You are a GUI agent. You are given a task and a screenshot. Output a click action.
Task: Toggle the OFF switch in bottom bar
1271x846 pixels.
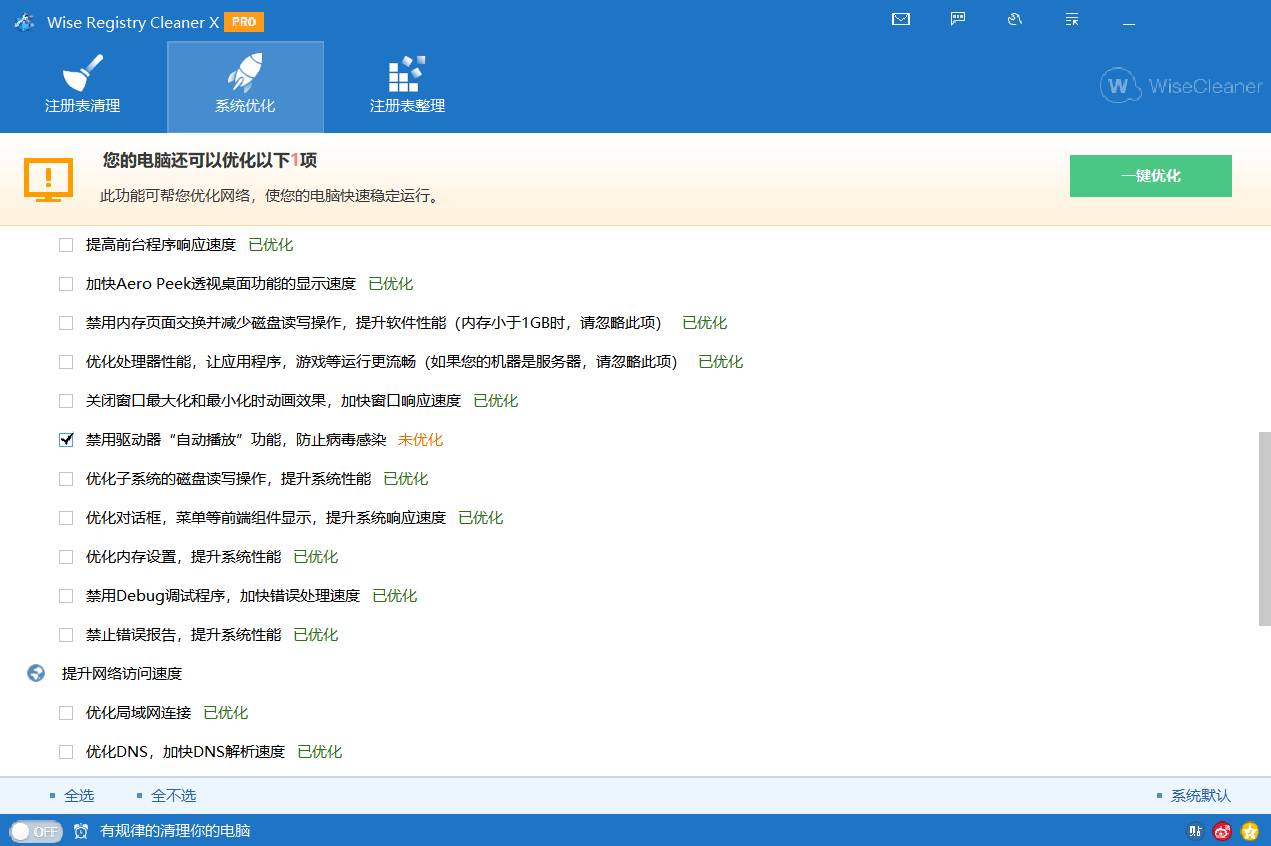37,831
